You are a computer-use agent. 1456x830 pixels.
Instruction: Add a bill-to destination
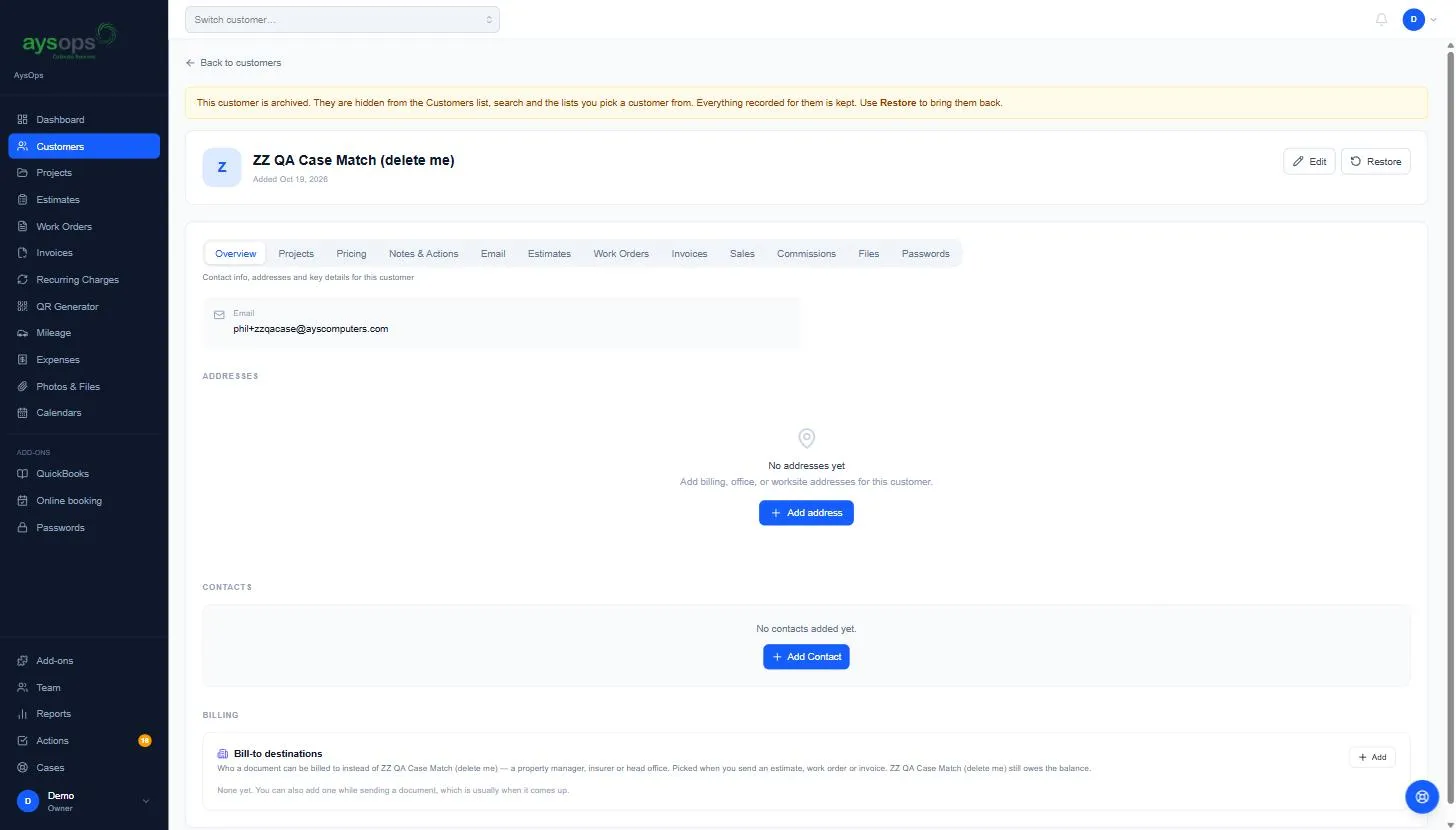[1372, 757]
